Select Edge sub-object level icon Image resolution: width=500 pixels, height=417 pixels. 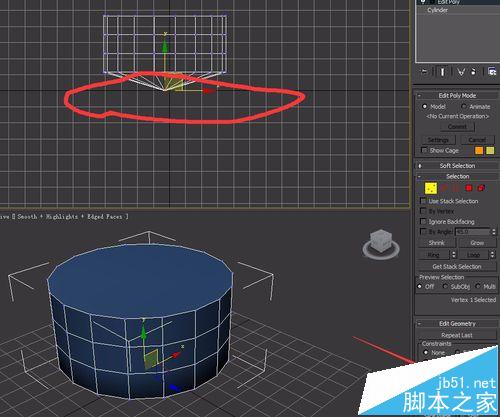444,188
